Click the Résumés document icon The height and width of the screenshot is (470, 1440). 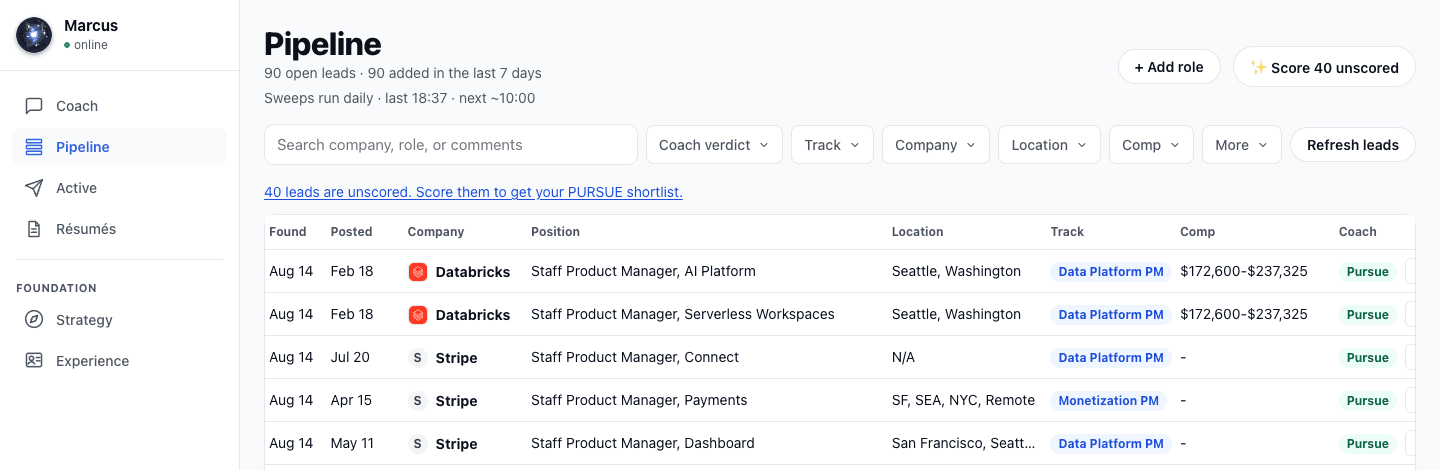click(34, 229)
